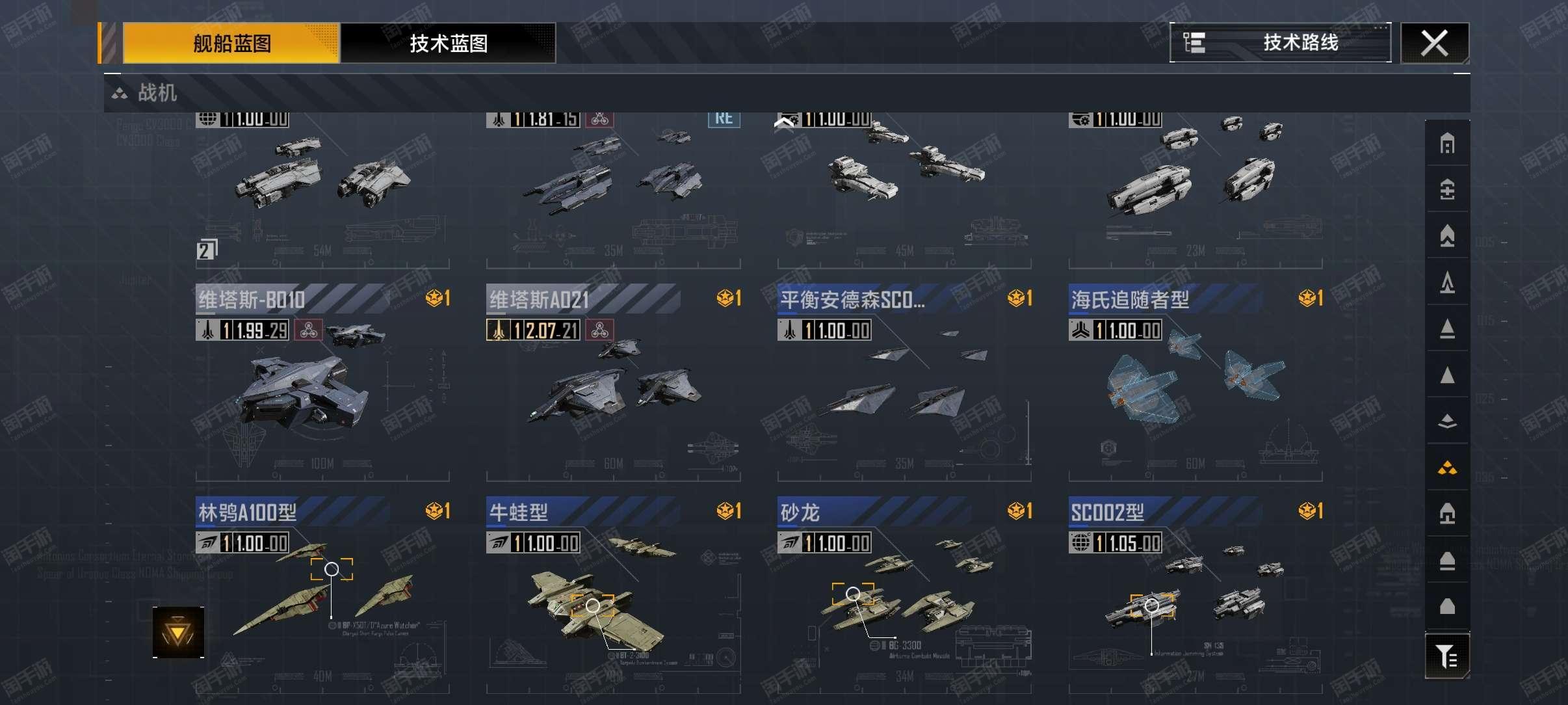Open the filter icon below the sidebar

click(1447, 656)
